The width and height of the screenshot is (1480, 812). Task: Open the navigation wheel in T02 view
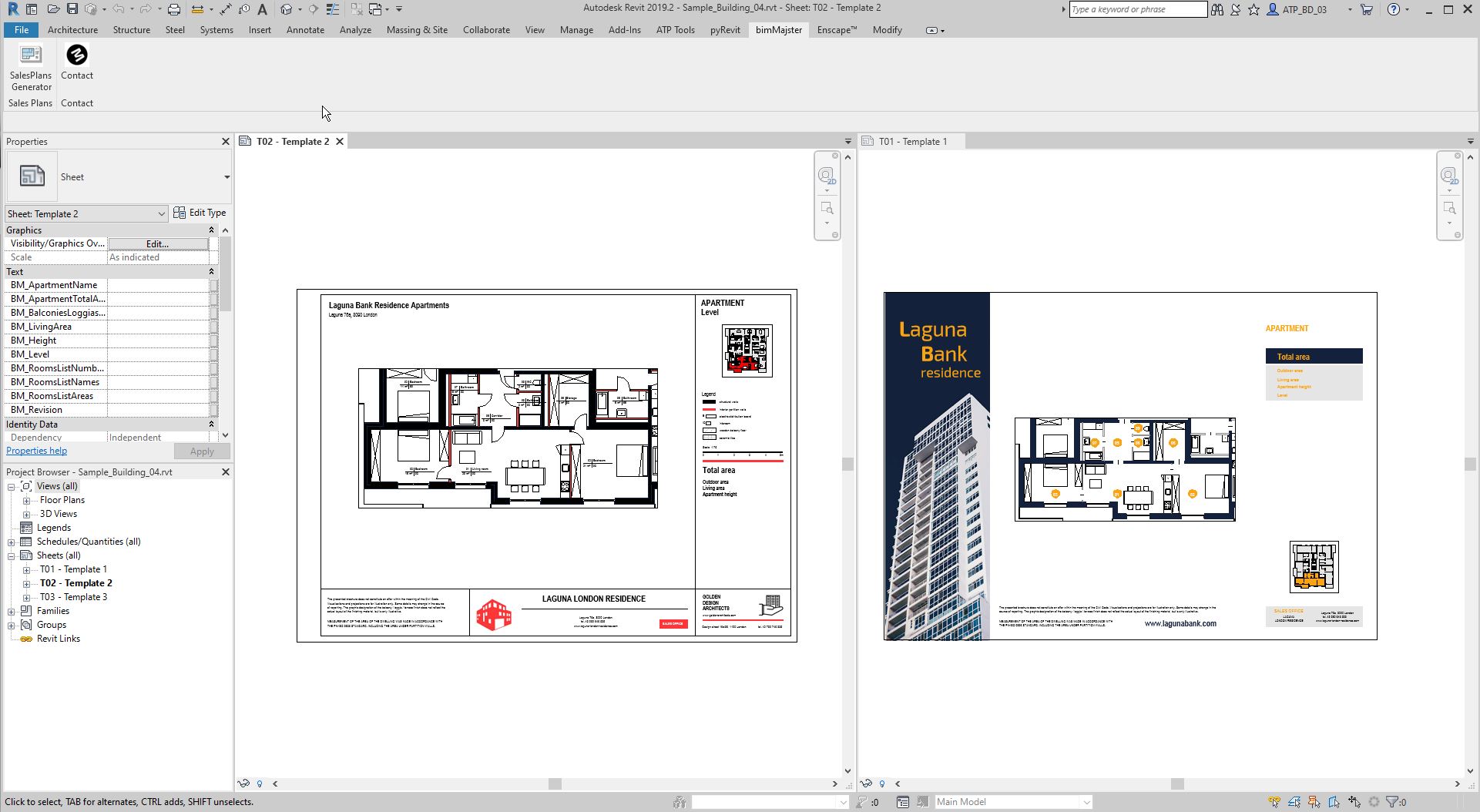pyautogui.click(x=826, y=176)
